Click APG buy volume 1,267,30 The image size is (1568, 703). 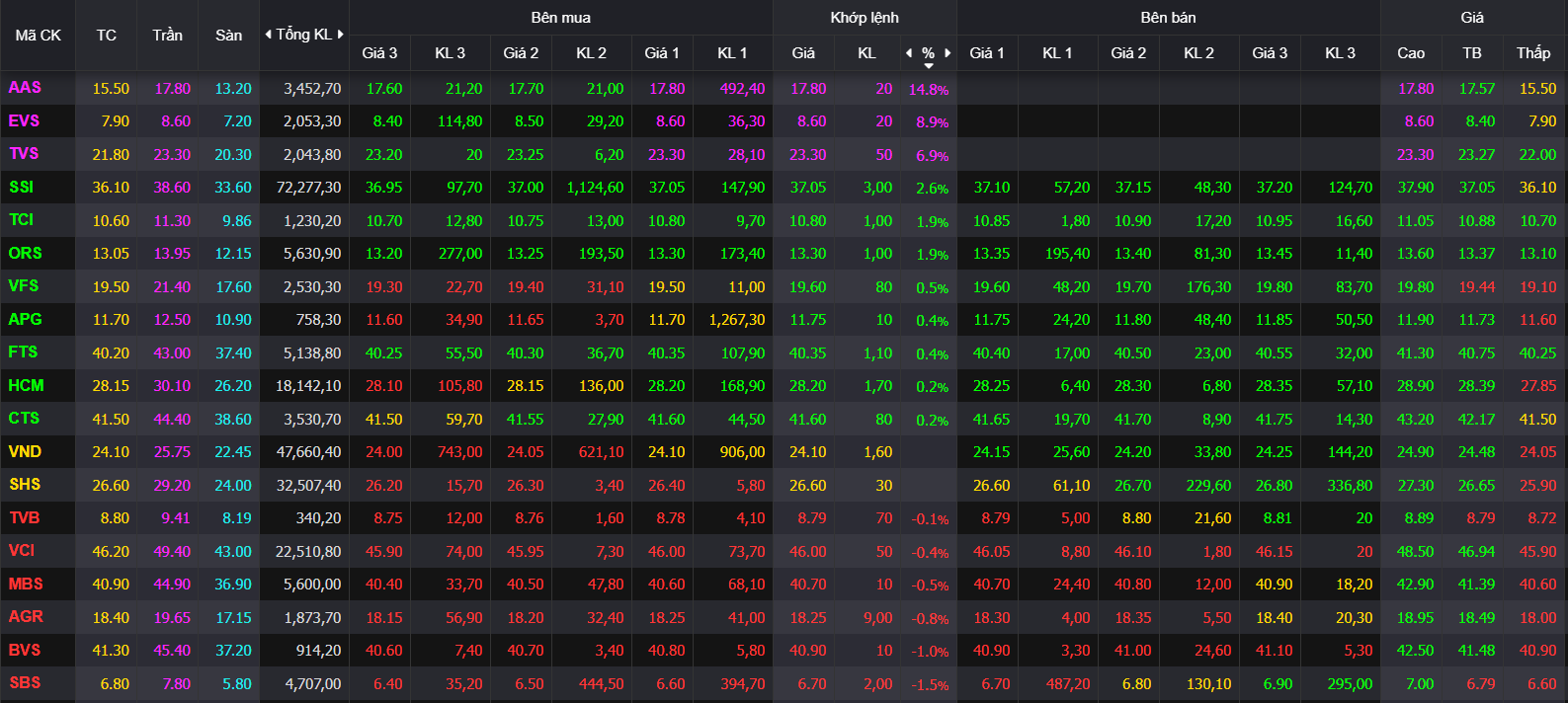[x=737, y=320]
